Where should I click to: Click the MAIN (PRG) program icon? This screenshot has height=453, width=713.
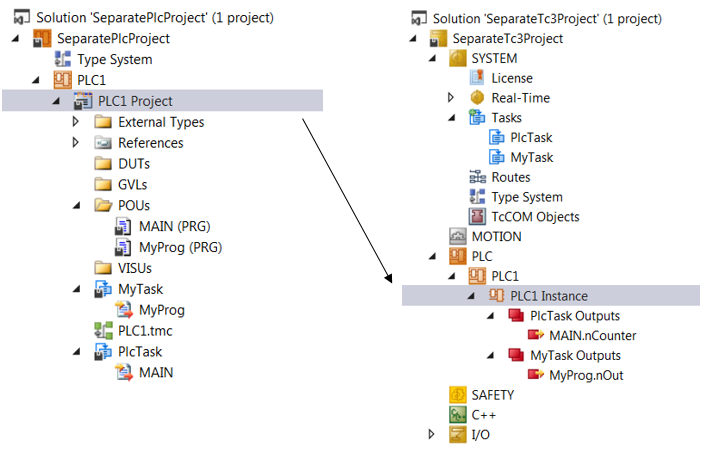123,226
